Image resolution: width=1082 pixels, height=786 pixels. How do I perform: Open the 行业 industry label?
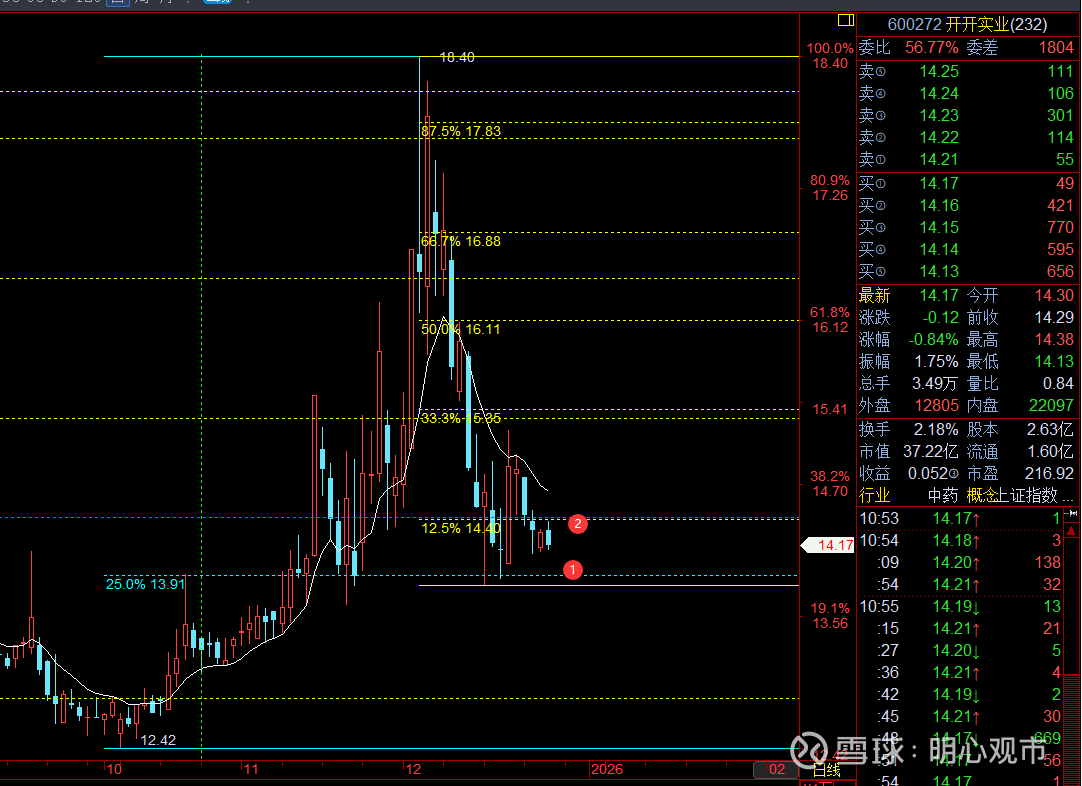874,495
